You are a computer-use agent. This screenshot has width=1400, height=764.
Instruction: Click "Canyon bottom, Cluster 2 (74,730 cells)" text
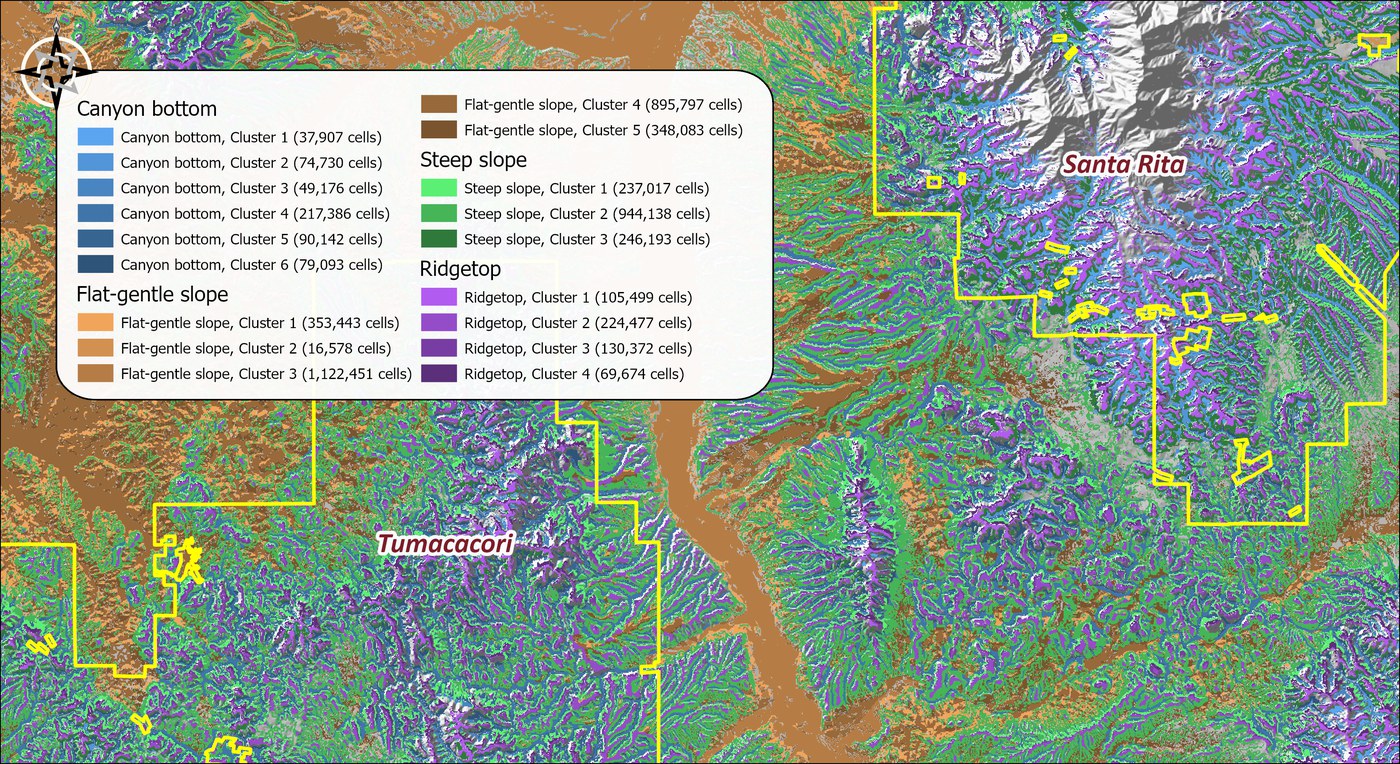tap(251, 162)
